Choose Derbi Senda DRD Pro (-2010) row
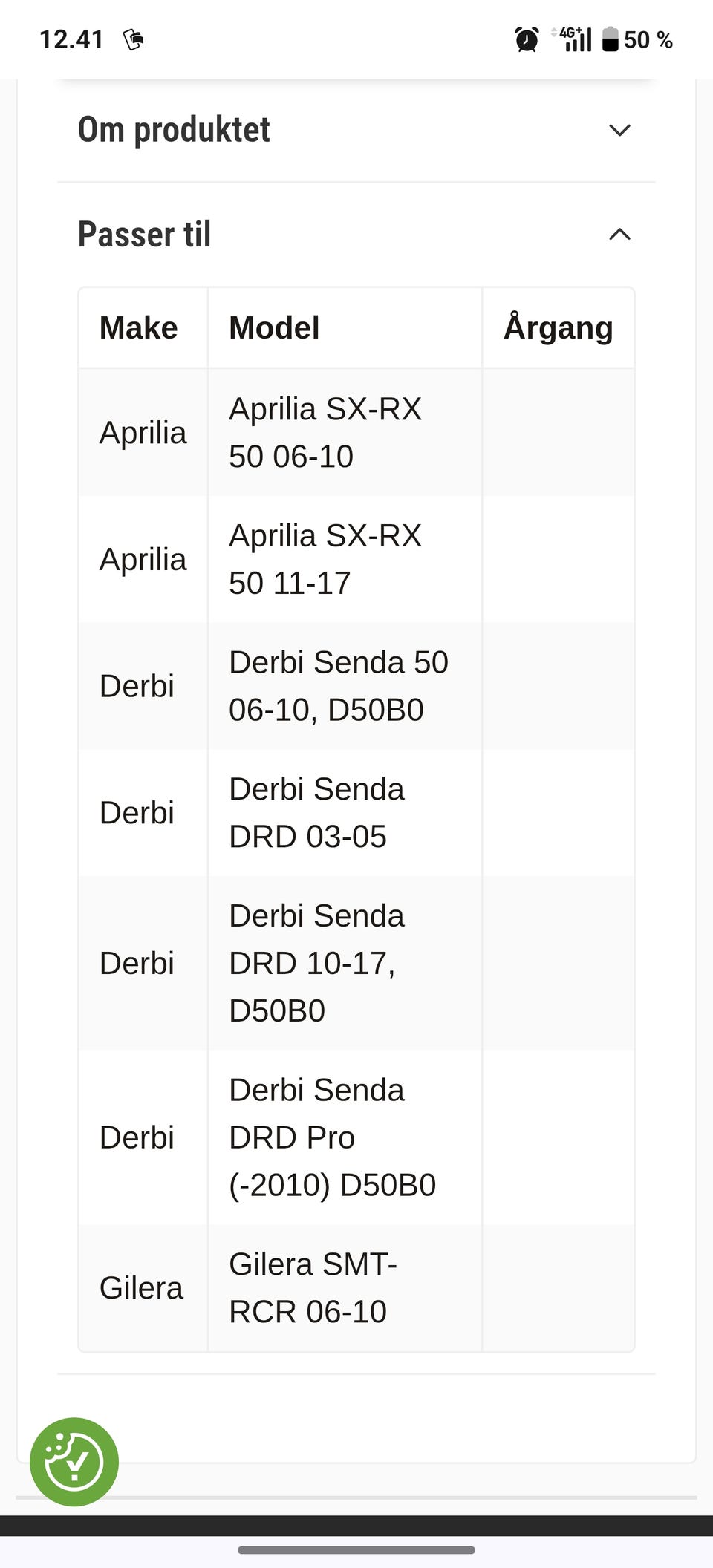This screenshot has height=1568, width=713. click(356, 1137)
